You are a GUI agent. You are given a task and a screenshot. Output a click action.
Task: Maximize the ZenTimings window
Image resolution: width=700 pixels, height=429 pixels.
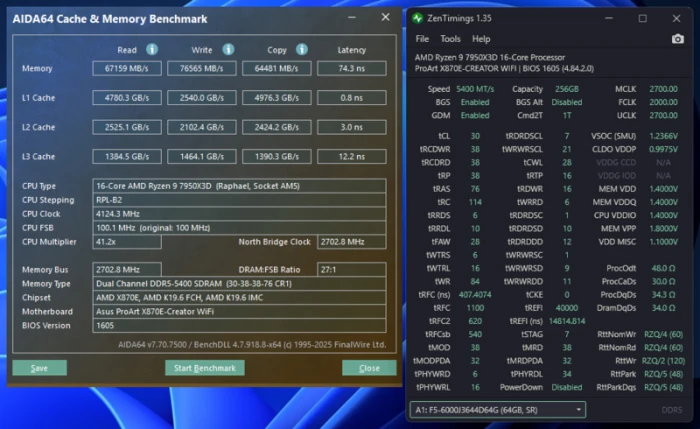[x=642, y=18]
